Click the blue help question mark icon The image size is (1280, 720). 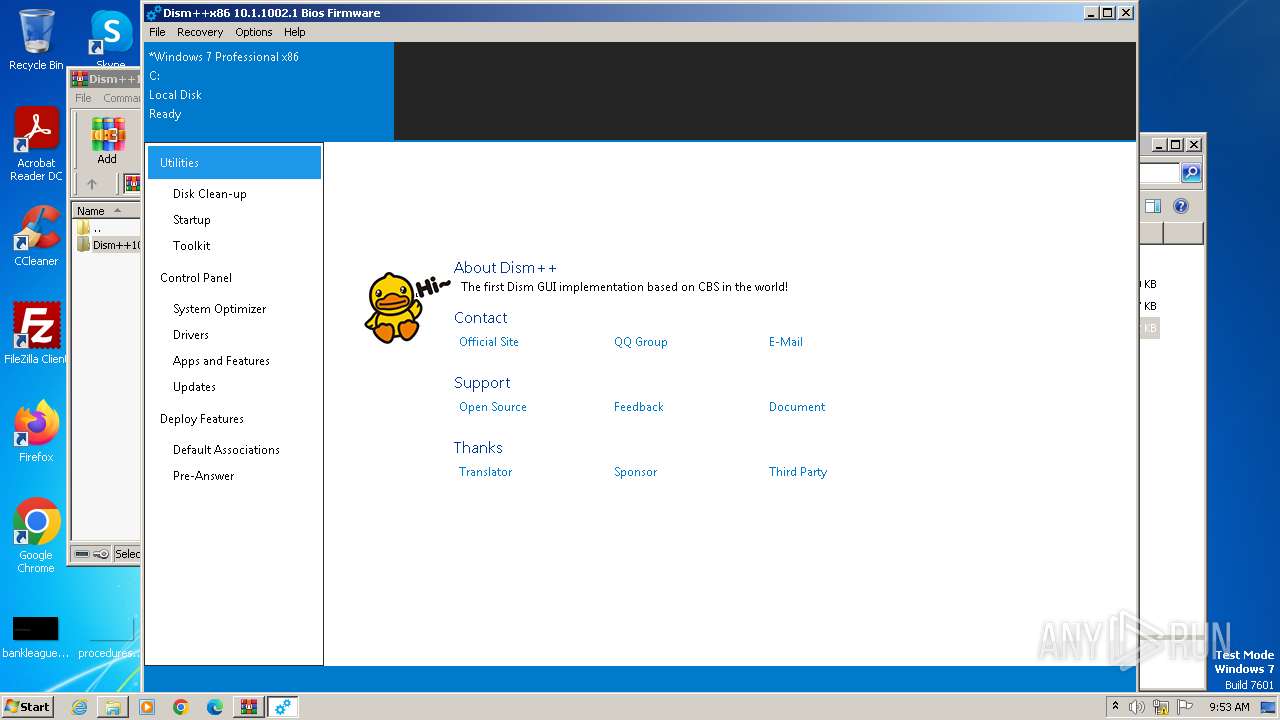click(1181, 206)
